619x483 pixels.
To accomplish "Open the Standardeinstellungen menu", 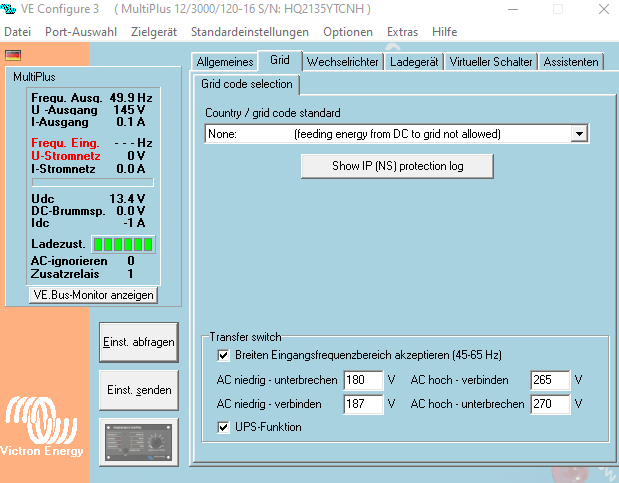I will 249,32.
